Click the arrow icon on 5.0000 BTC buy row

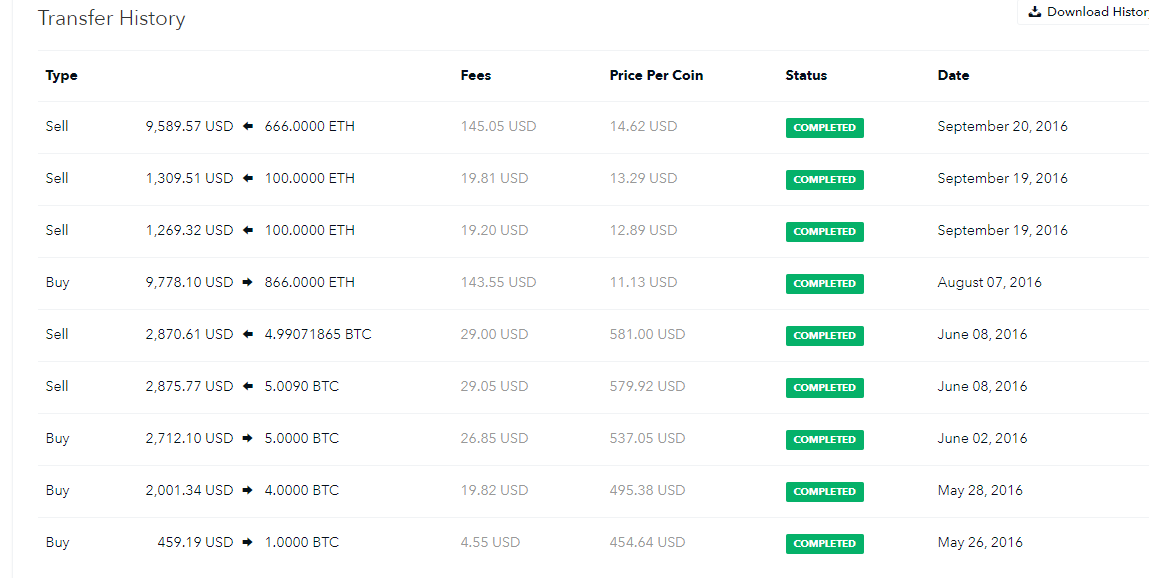point(248,439)
